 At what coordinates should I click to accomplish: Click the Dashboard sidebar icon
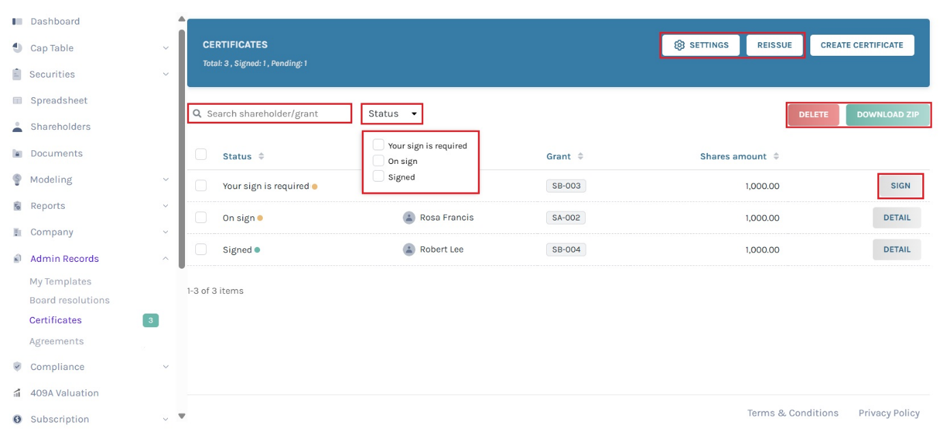pyautogui.click(x=17, y=22)
